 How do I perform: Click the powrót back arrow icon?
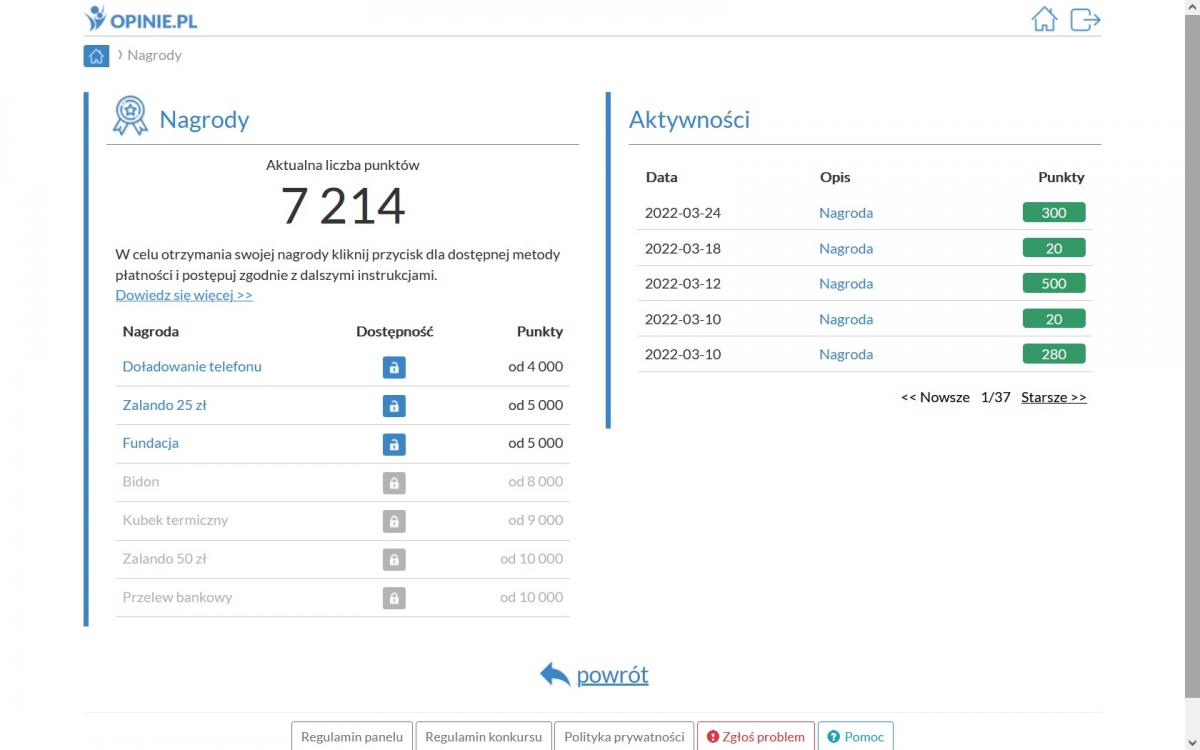click(555, 675)
